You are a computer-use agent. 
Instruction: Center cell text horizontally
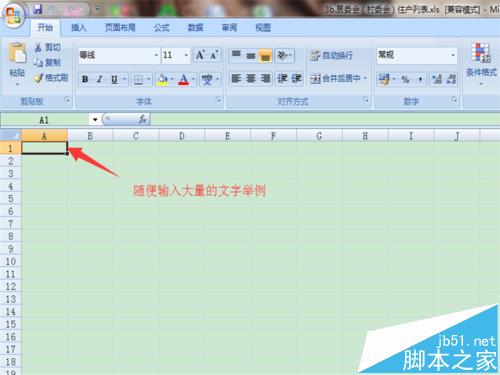pos(251,79)
